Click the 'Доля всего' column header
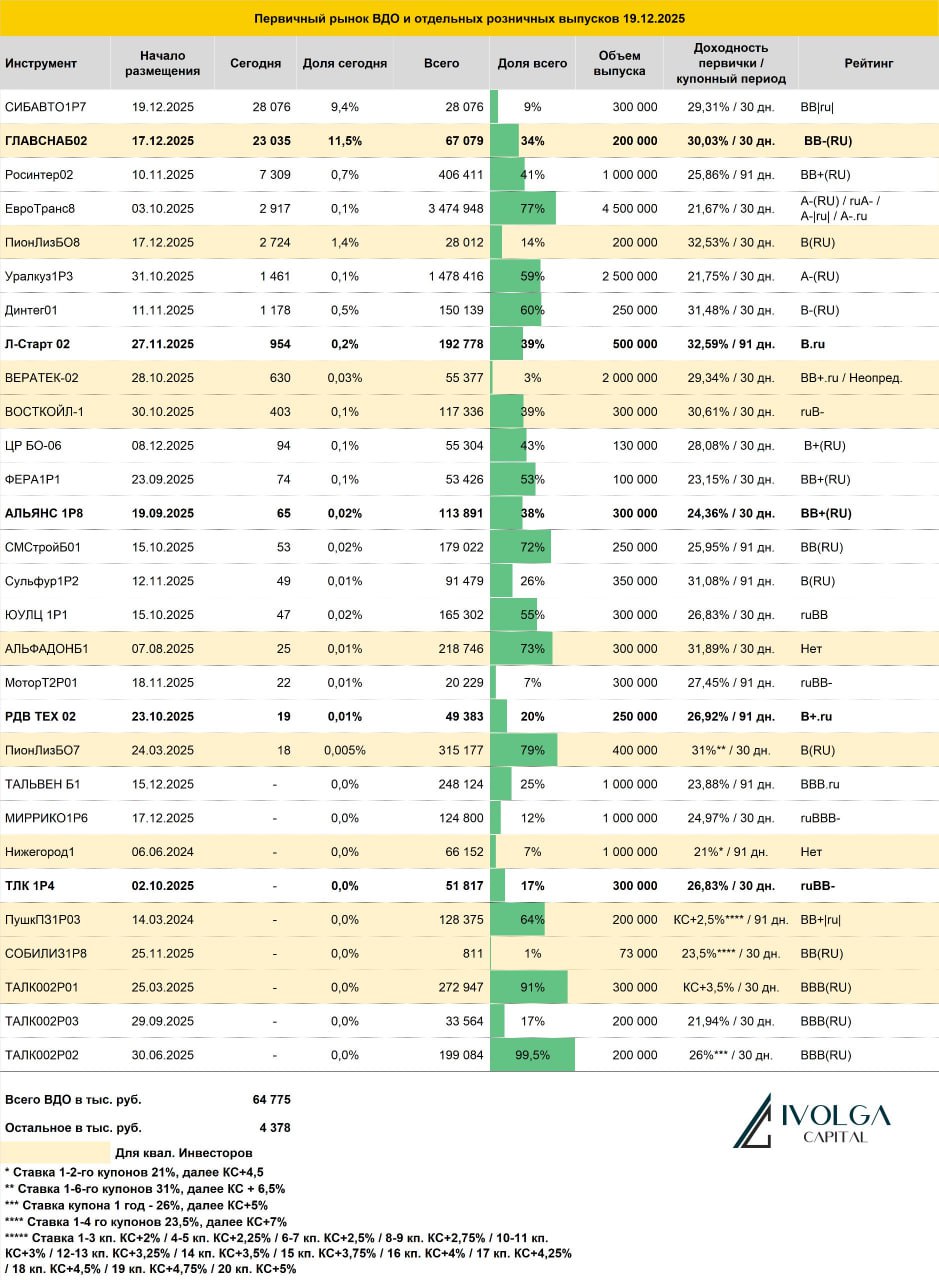 (x=532, y=63)
